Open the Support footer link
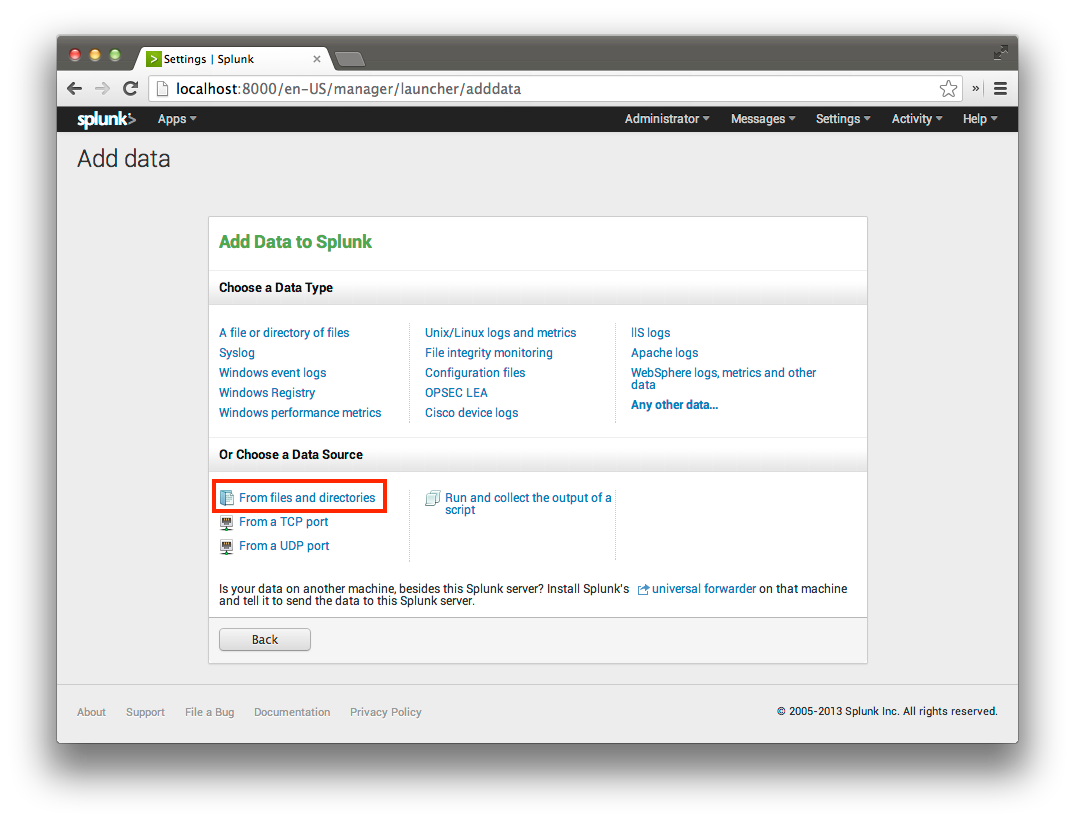The height and width of the screenshot is (822, 1075). (145, 712)
